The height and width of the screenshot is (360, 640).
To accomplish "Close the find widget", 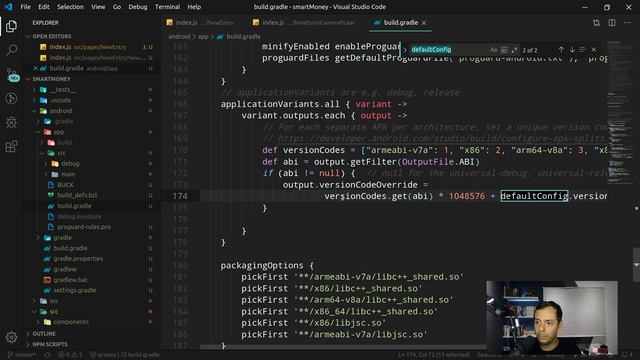I will pos(594,49).
